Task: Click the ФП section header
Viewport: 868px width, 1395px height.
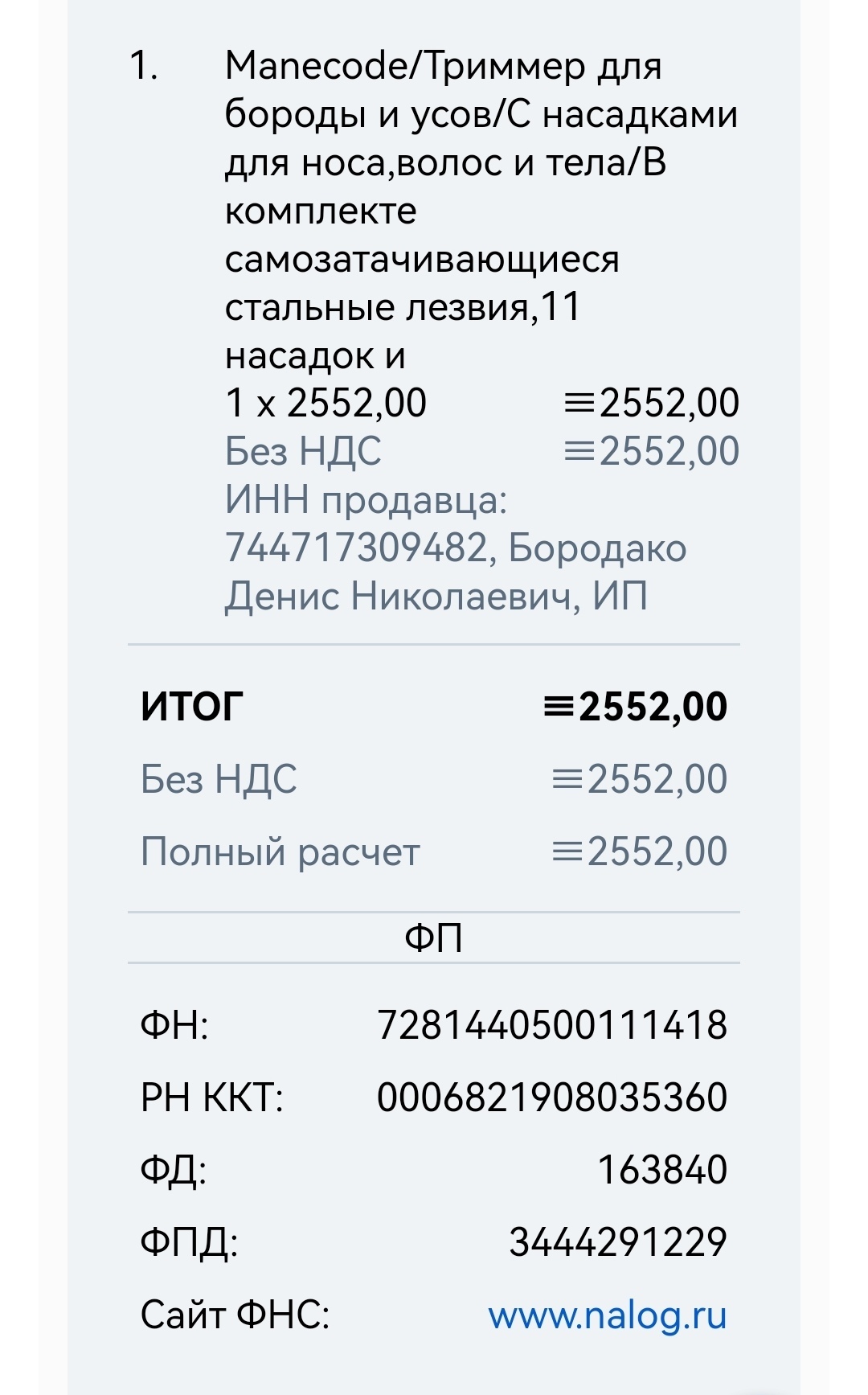Action: (x=433, y=938)
